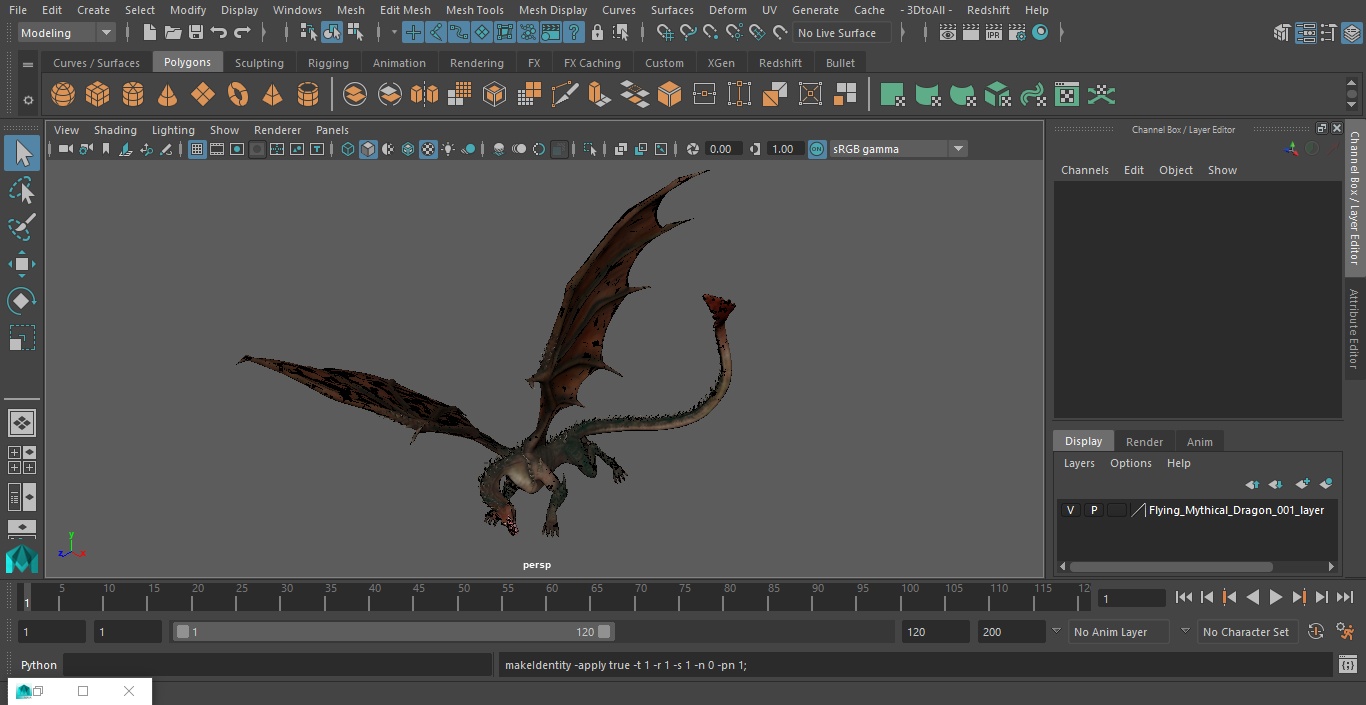Step forward one frame

point(1322,597)
